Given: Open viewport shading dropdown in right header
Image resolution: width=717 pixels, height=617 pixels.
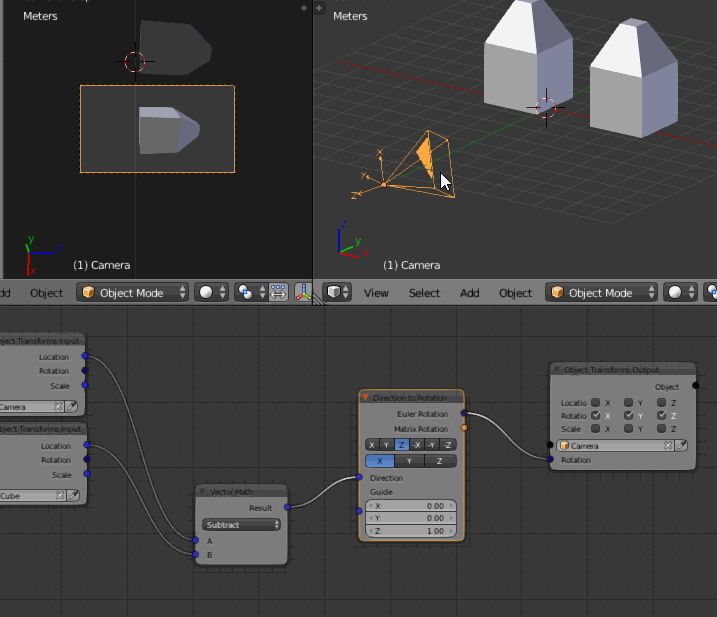Looking at the screenshot, I should coord(680,292).
